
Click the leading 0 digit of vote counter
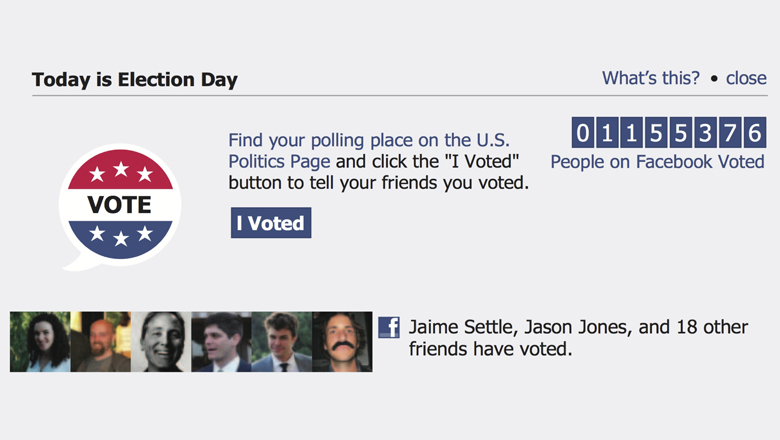coord(583,133)
